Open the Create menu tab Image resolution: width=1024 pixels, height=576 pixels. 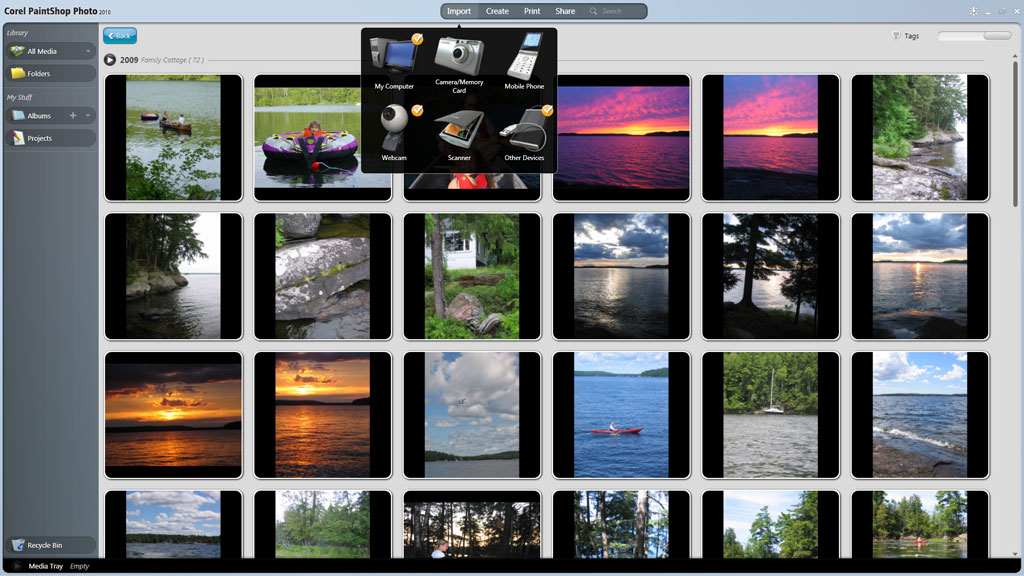[497, 11]
